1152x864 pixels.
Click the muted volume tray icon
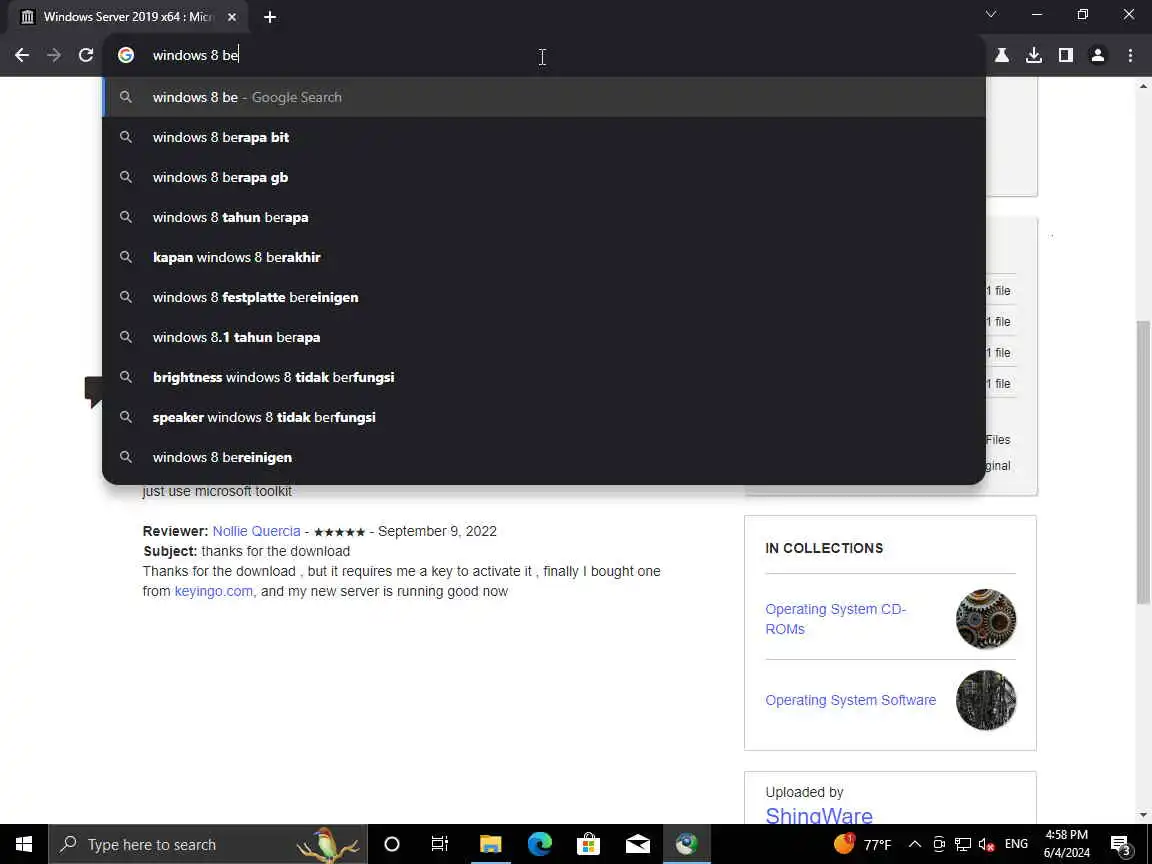pos(987,844)
